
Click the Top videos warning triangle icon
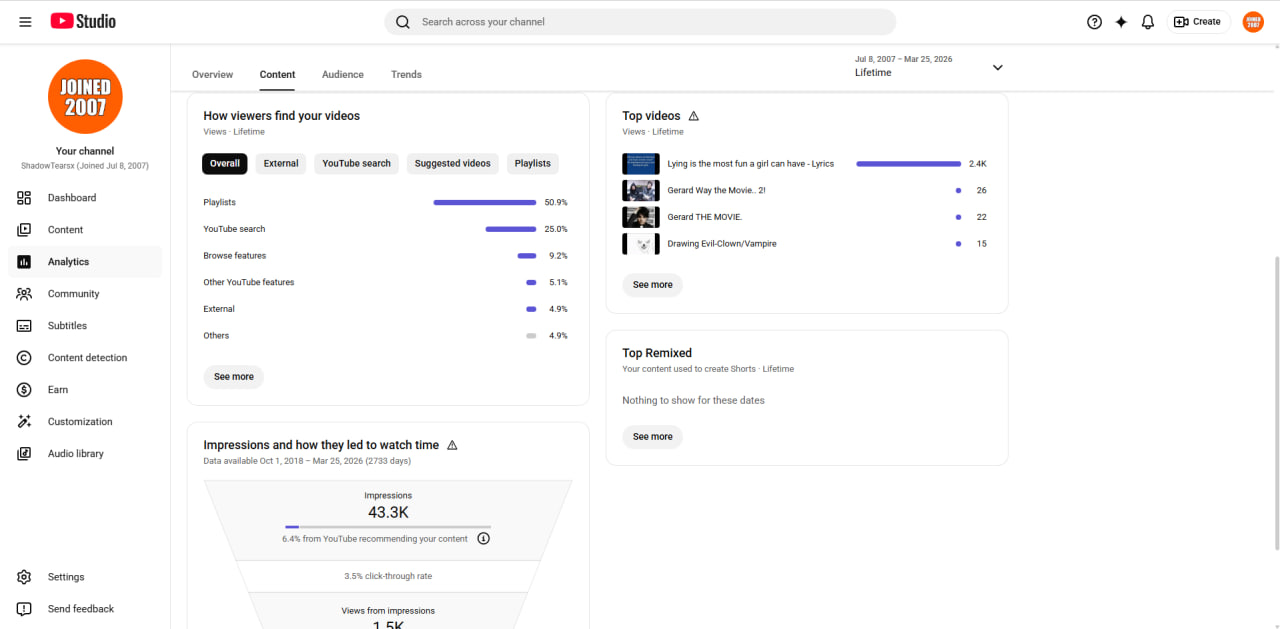coord(694,116)
